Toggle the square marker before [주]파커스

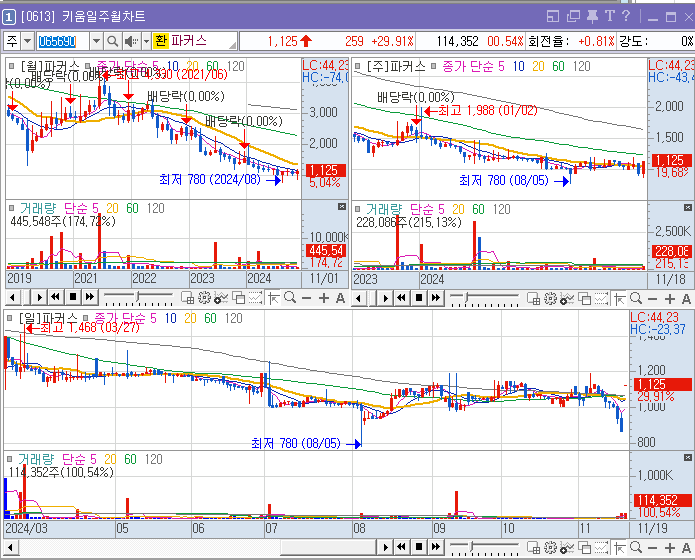358,67
